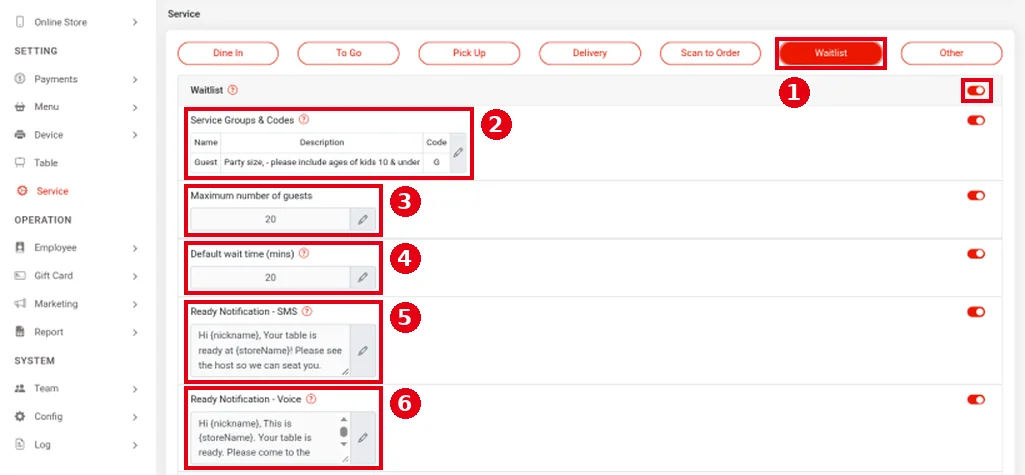
Task: Open help icon for Default wait time
Action: [303, 254]
